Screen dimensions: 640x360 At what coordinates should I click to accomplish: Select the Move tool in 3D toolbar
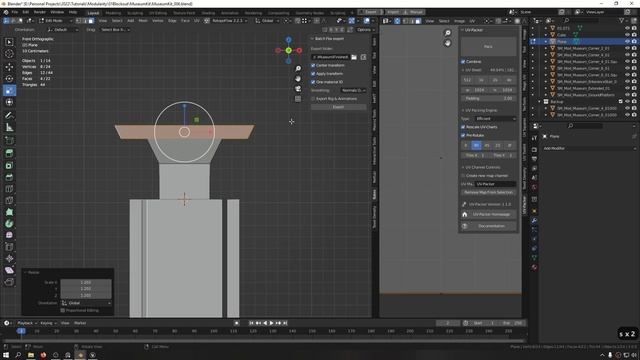point(9,67)
